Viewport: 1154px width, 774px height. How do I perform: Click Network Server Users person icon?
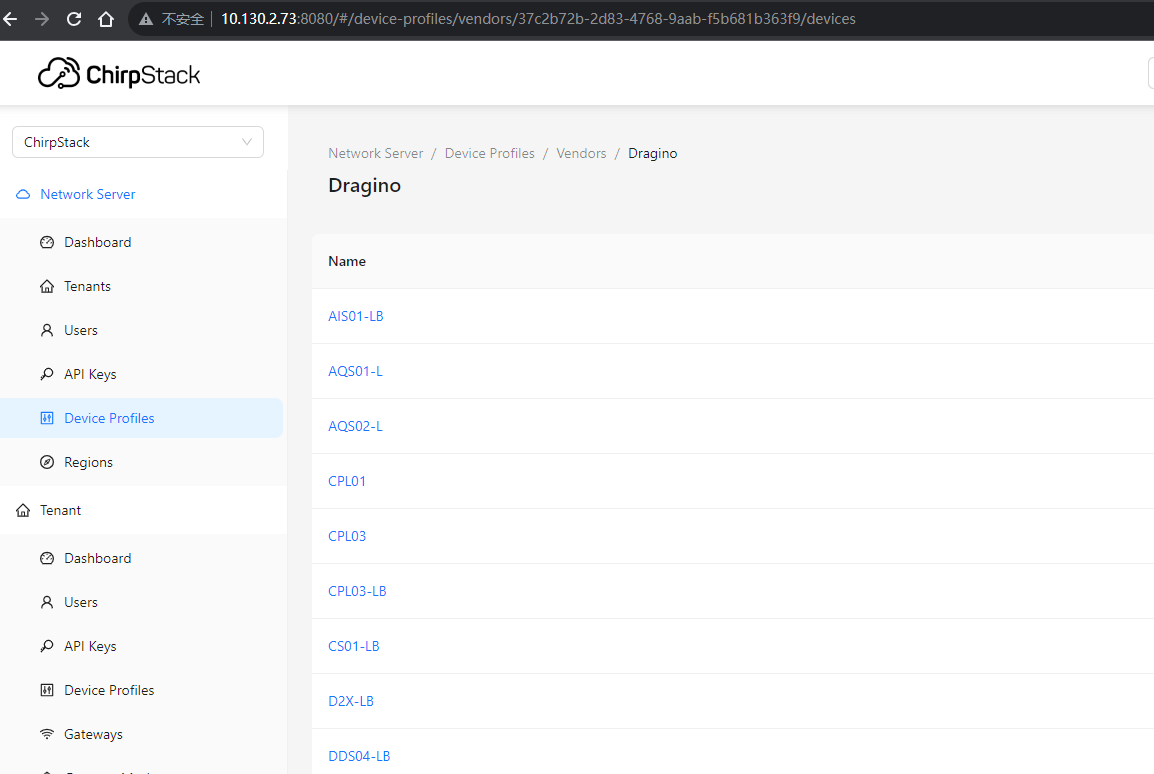click(47, 330)
